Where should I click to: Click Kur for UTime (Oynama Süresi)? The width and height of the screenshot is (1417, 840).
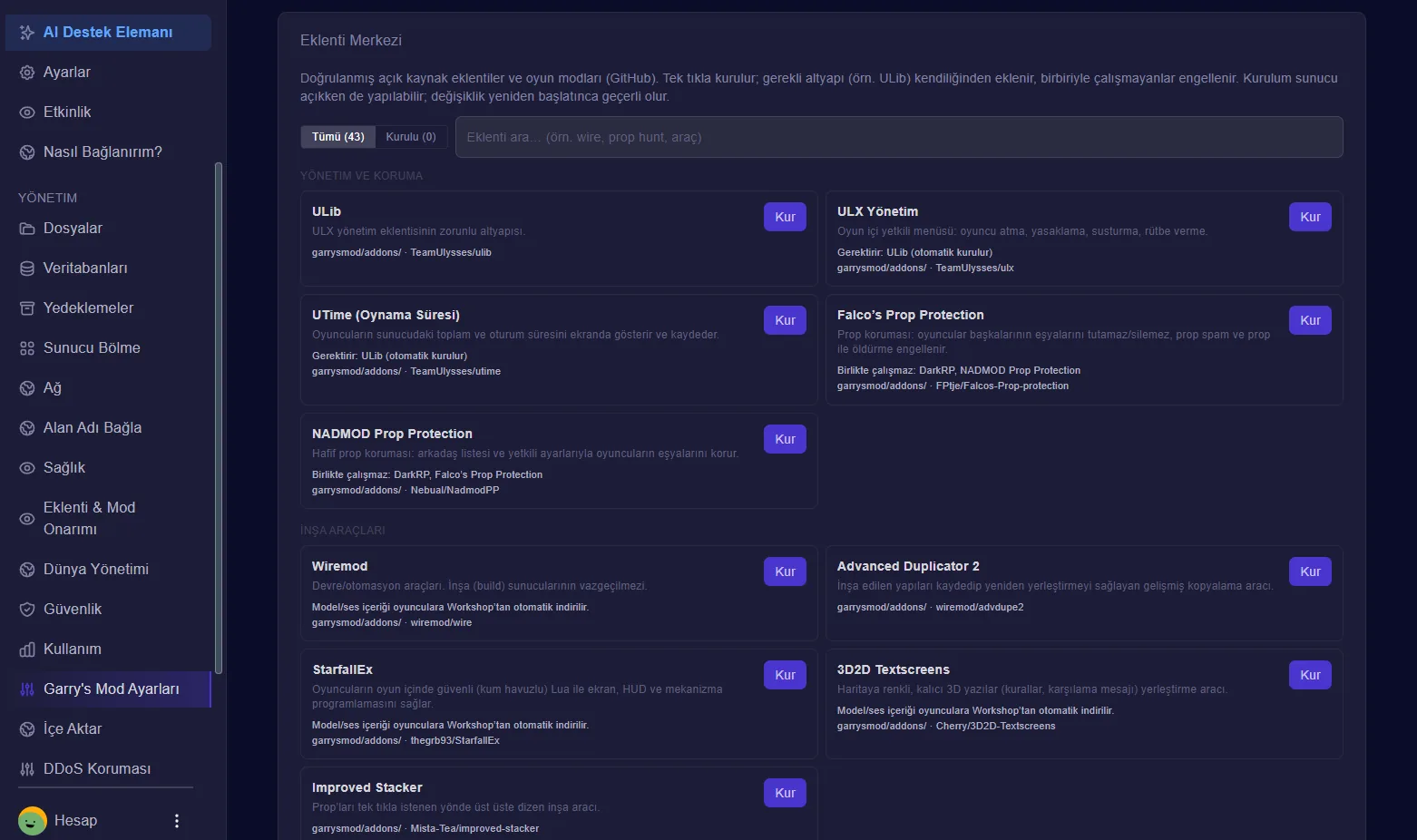pyautogui.click(x=785, y=320)
